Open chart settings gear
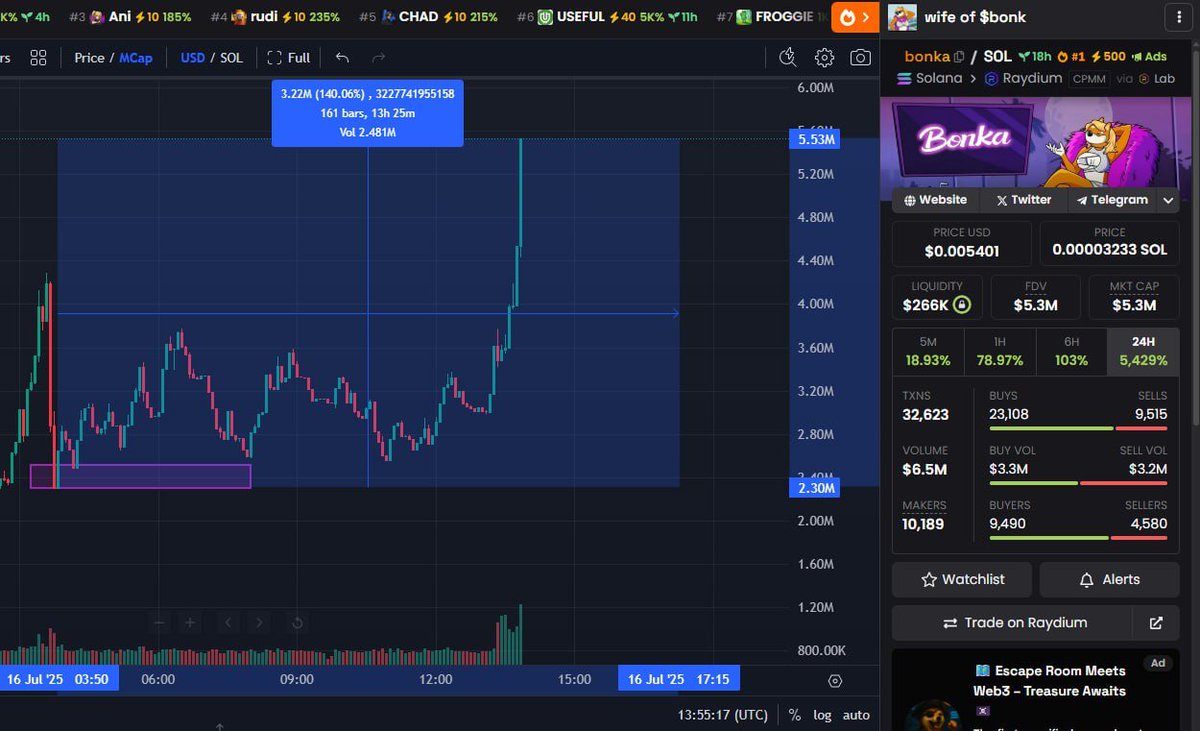This screenshot has width=1200, height=731. click(x=824, y=58)
